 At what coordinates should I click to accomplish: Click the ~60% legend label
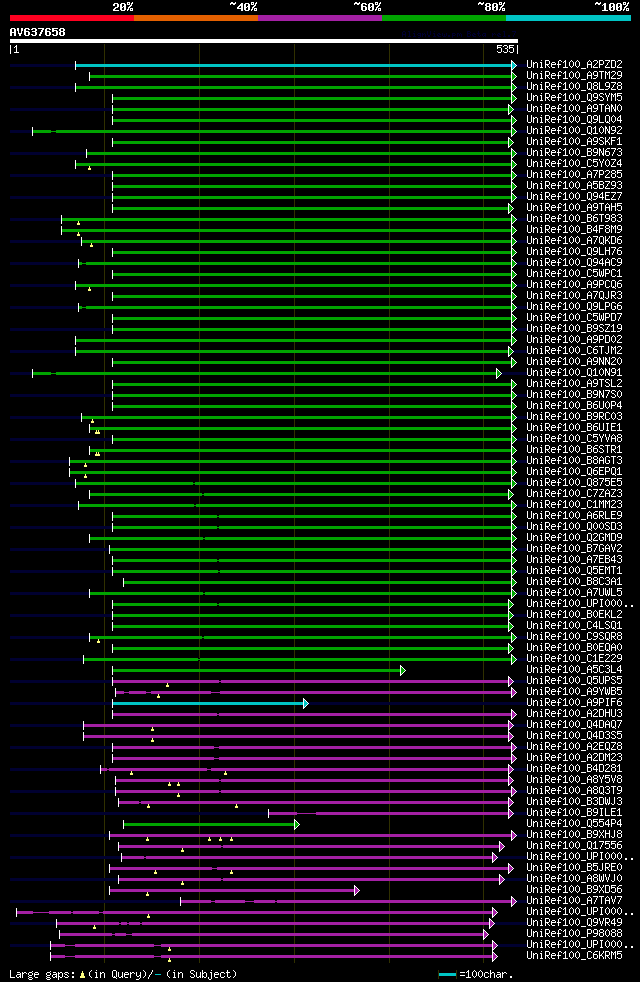coord(367,7)
